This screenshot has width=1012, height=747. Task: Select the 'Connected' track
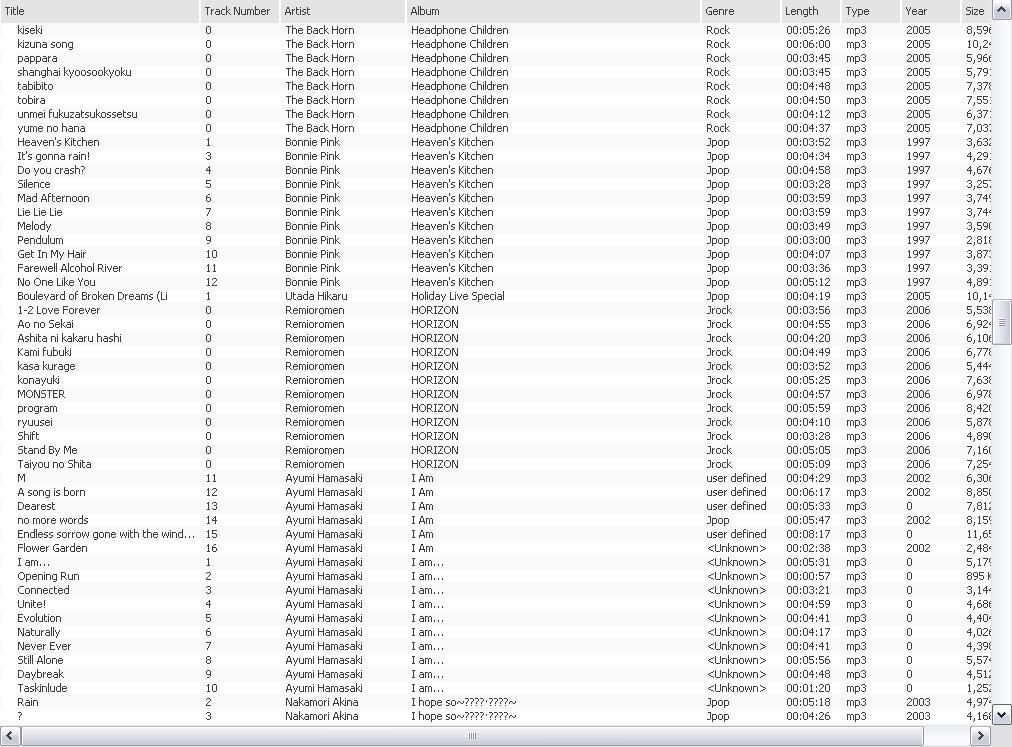point(43,590)
